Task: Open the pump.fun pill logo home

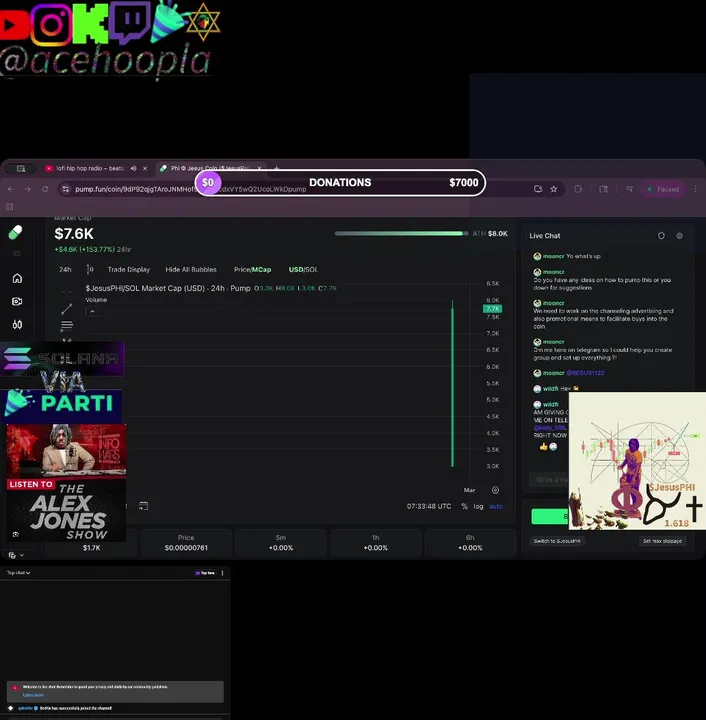Action: (x=15, y=232)
